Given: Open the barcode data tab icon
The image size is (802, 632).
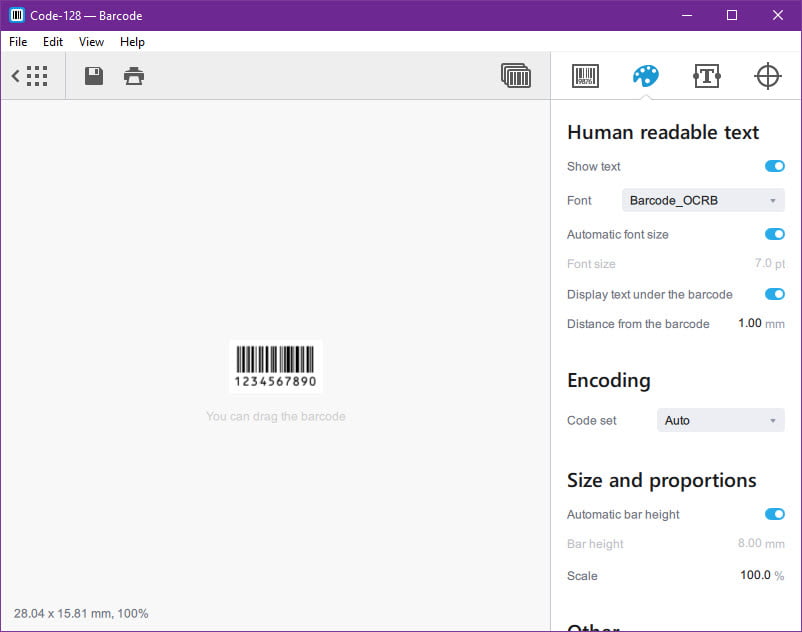Looking at the screenshot, I should coord(585,76).
